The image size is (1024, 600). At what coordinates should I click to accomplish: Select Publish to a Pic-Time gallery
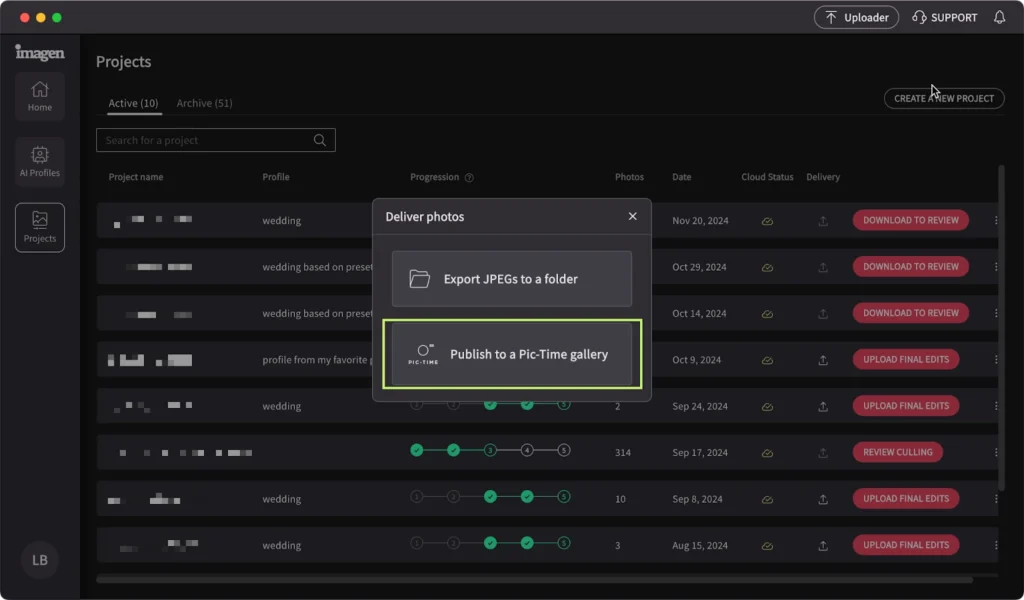point(511,354)
